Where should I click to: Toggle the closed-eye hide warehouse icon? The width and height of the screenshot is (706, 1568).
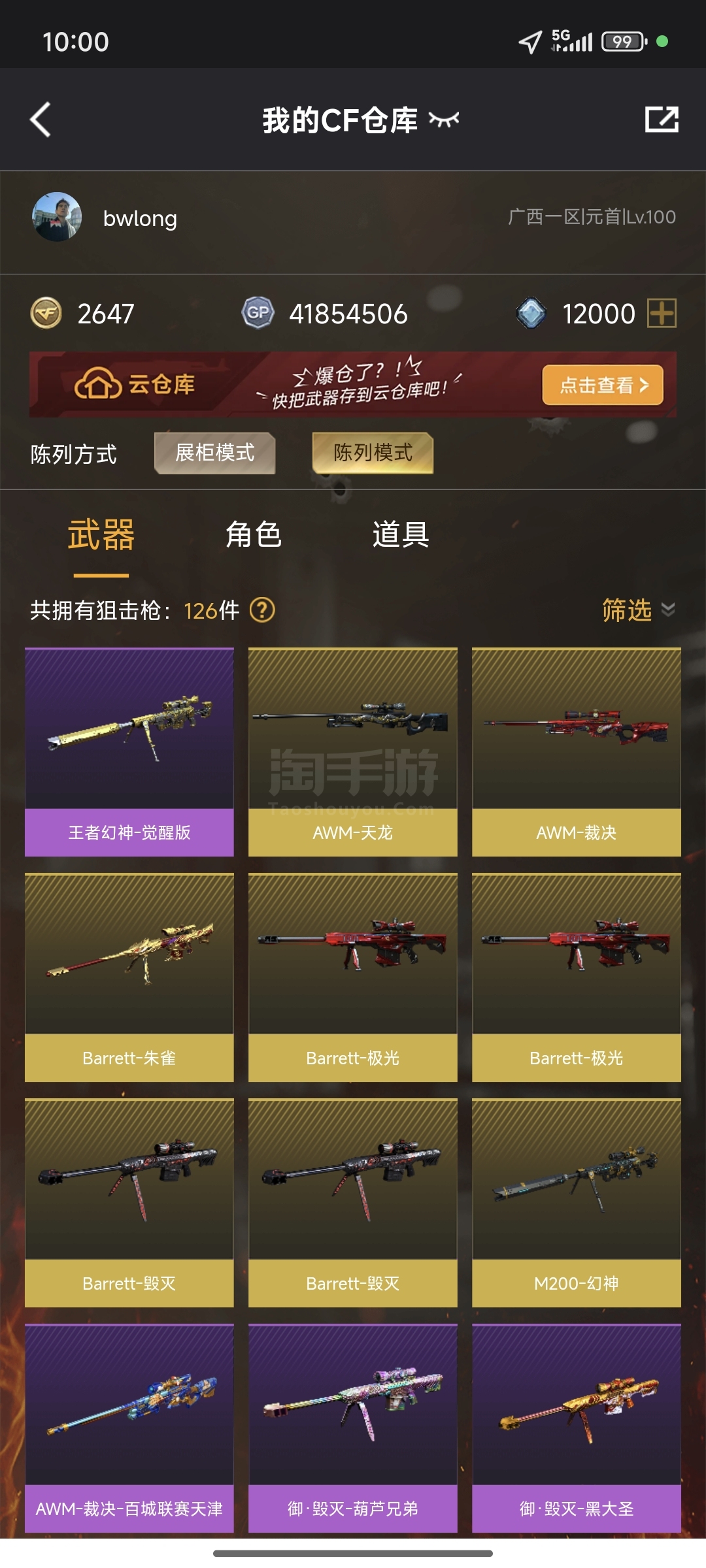pos(444,120)
